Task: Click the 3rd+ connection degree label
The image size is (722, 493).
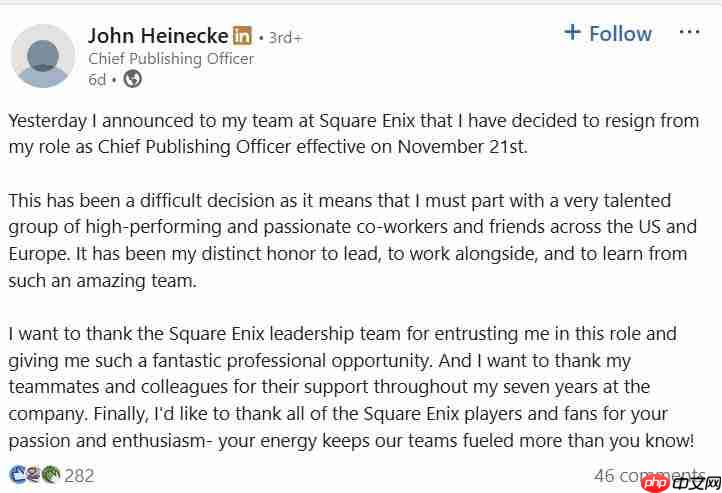Action: (285, 38)
